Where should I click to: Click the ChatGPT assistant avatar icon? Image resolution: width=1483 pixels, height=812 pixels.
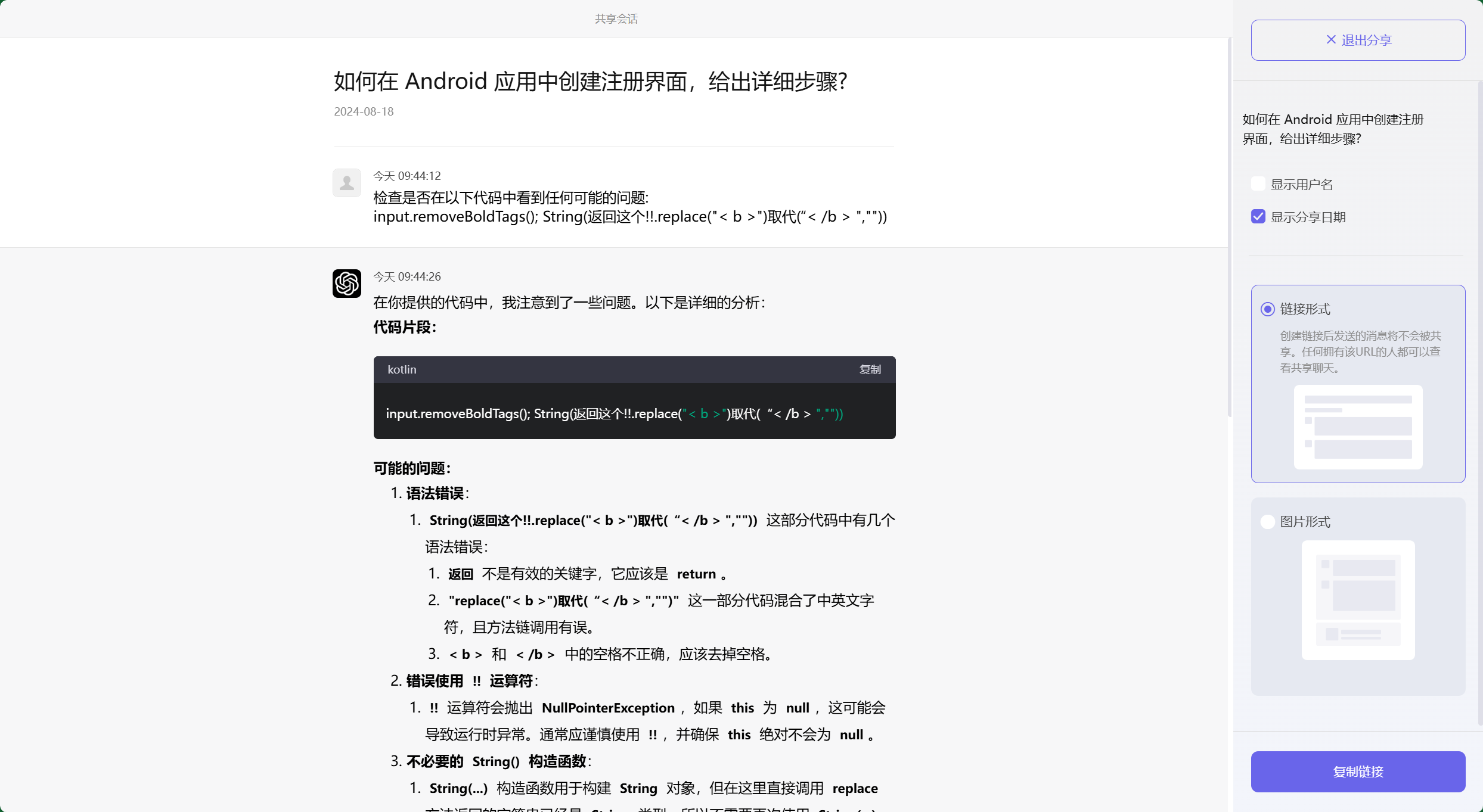[x=347, y=284]
